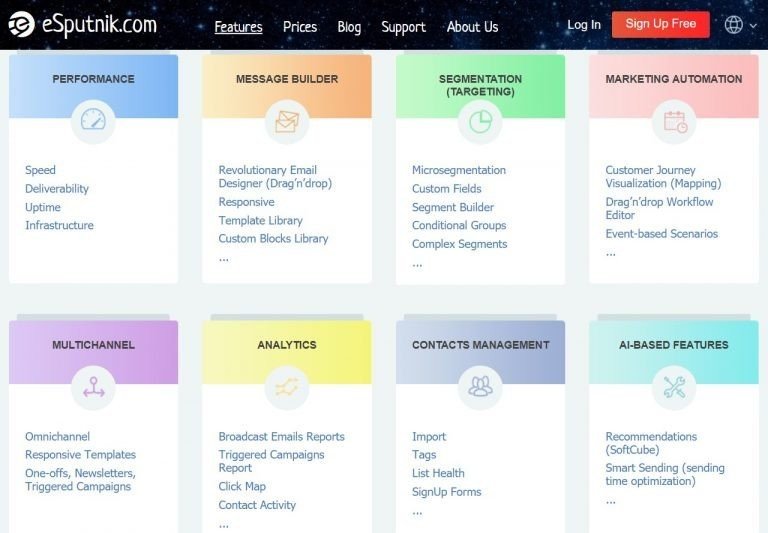
Task: Open the Contact Activity link
Action: pyautogui.click(x=257, y=505)
